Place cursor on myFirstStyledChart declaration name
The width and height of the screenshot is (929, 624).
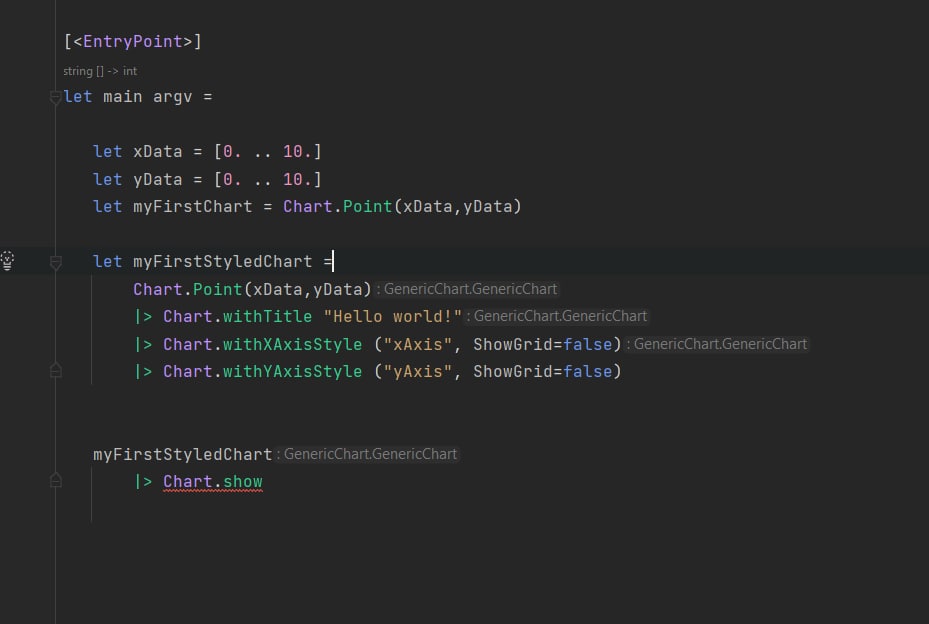[x=222, y=262]
